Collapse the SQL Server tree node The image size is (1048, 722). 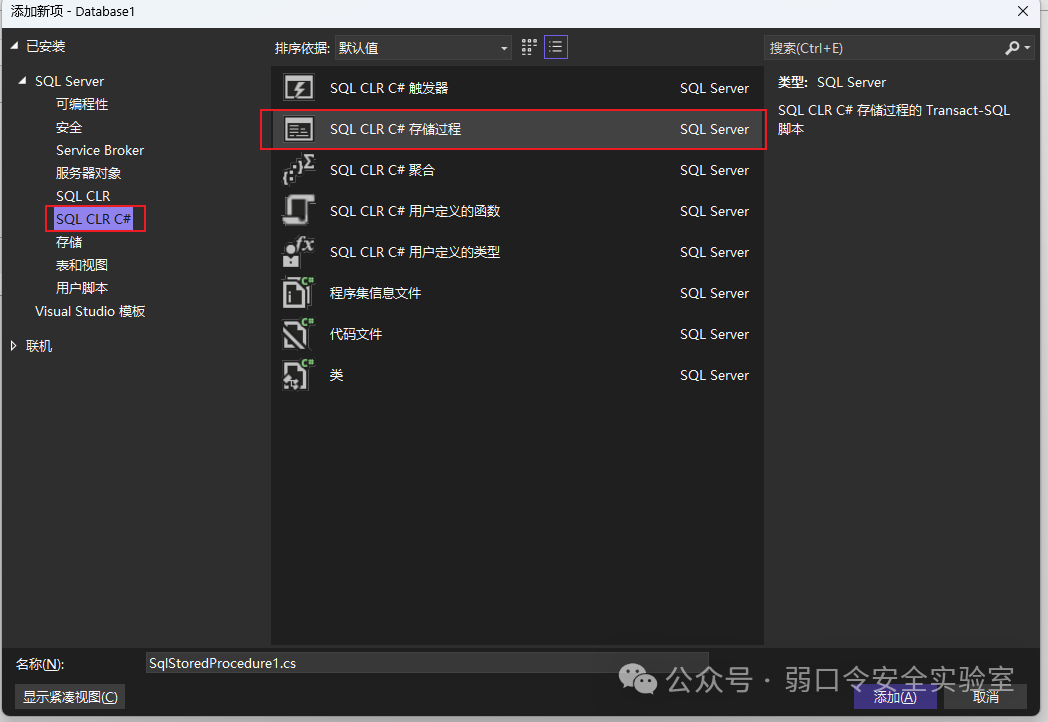pyautogui.click(x=22, y=80)
